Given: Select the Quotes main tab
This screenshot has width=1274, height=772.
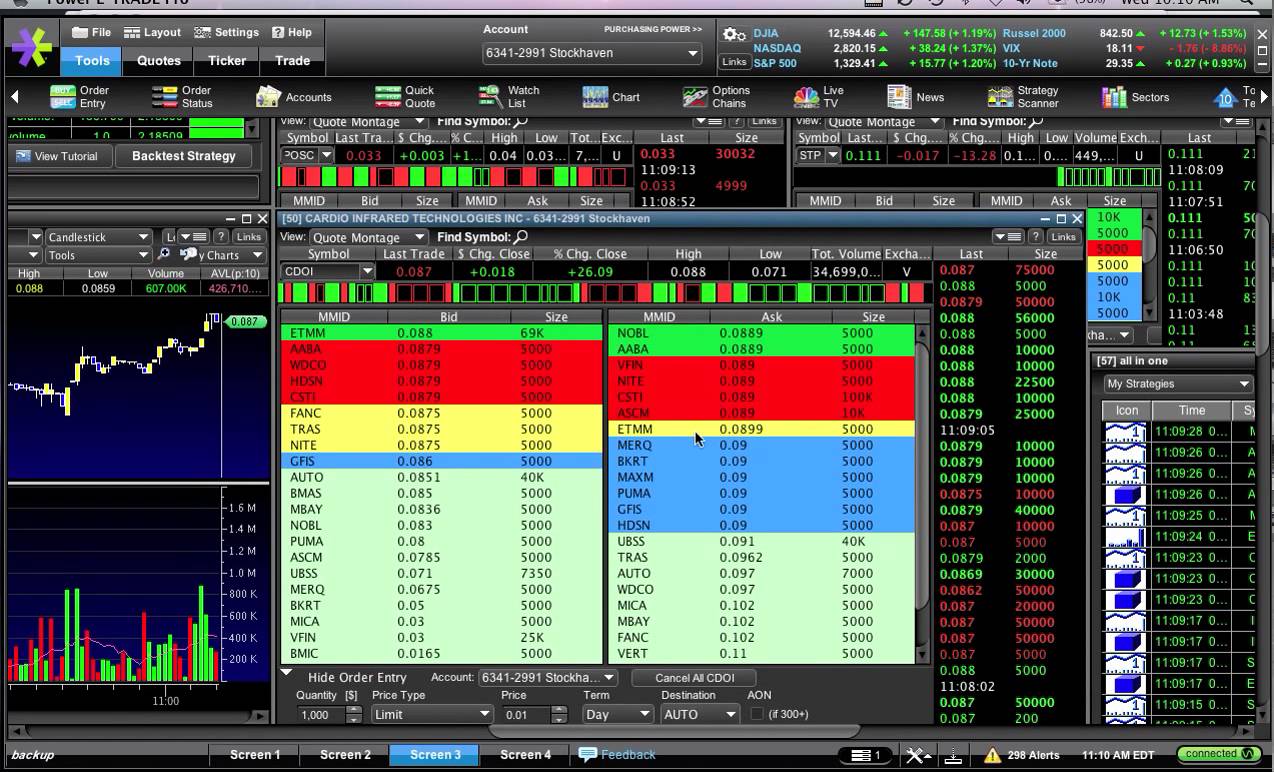Looking at the screenshot, I should coord(159,60).
